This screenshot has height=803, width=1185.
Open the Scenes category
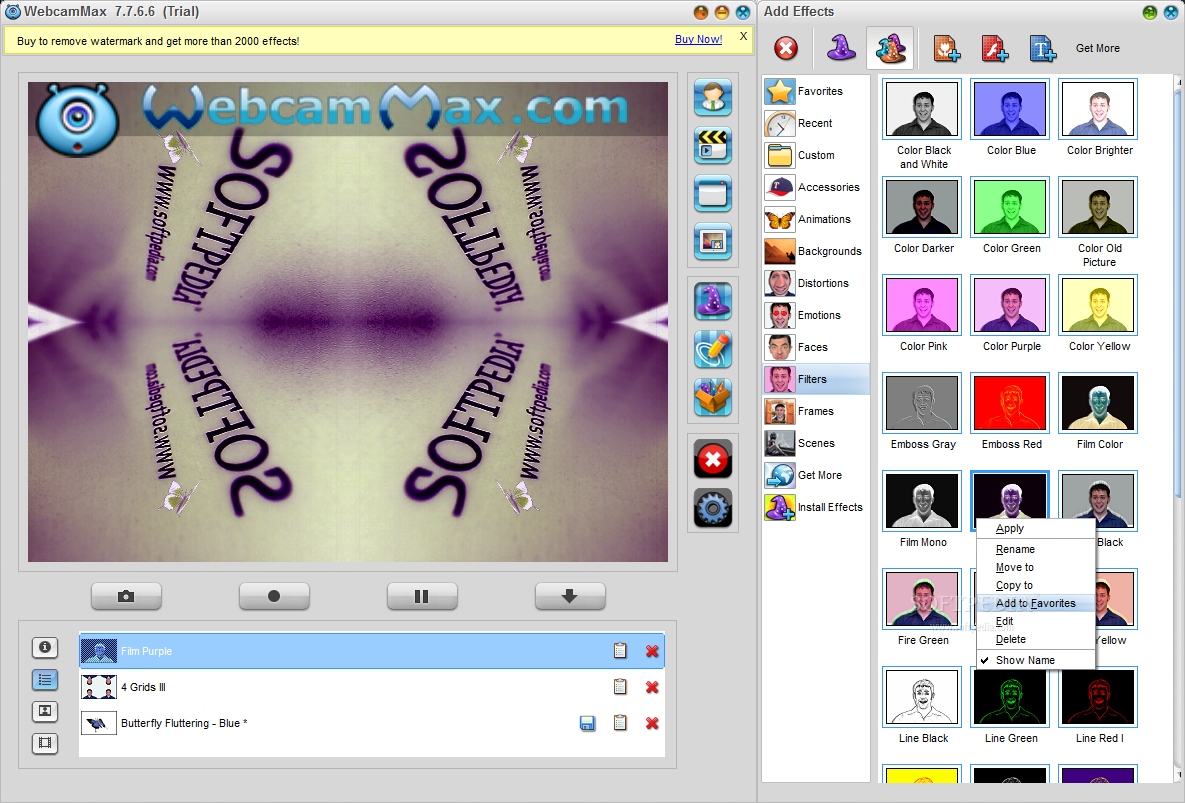816,443
